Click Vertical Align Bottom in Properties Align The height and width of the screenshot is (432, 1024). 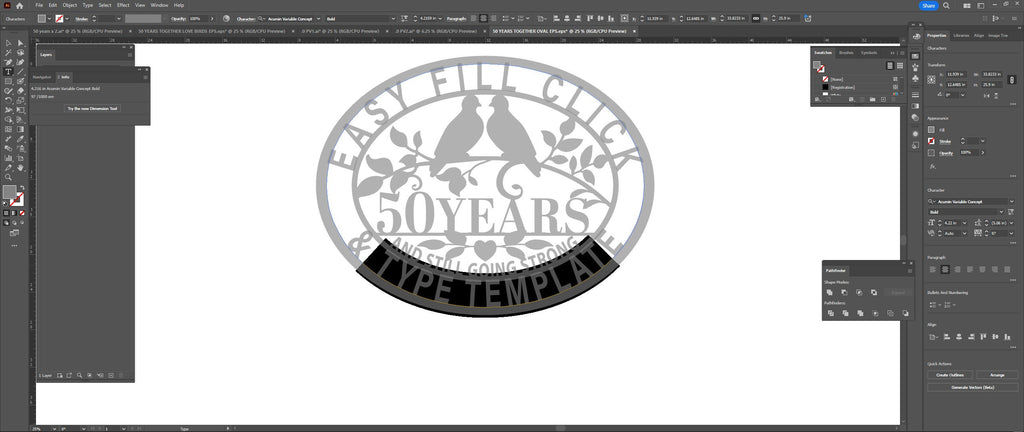pos(1007,337)
